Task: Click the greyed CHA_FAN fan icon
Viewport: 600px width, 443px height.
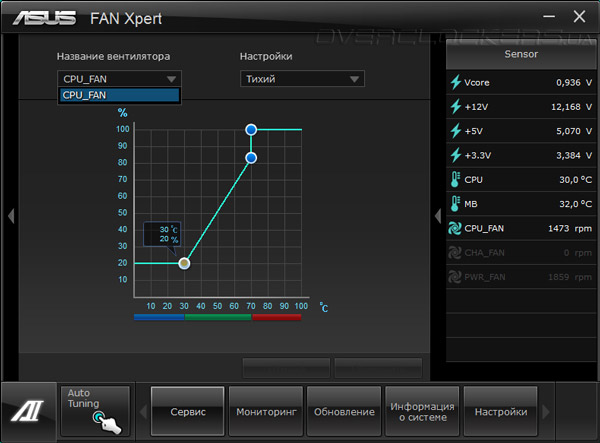Action: coord(455,252)
